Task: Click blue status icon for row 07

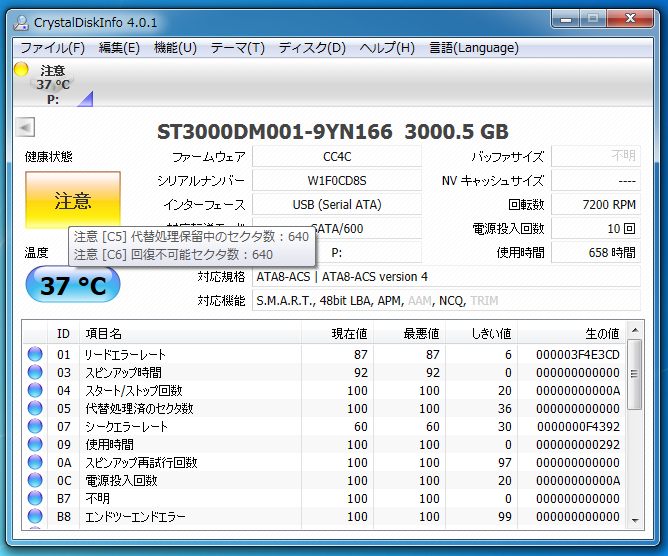Action: point(35,426)
